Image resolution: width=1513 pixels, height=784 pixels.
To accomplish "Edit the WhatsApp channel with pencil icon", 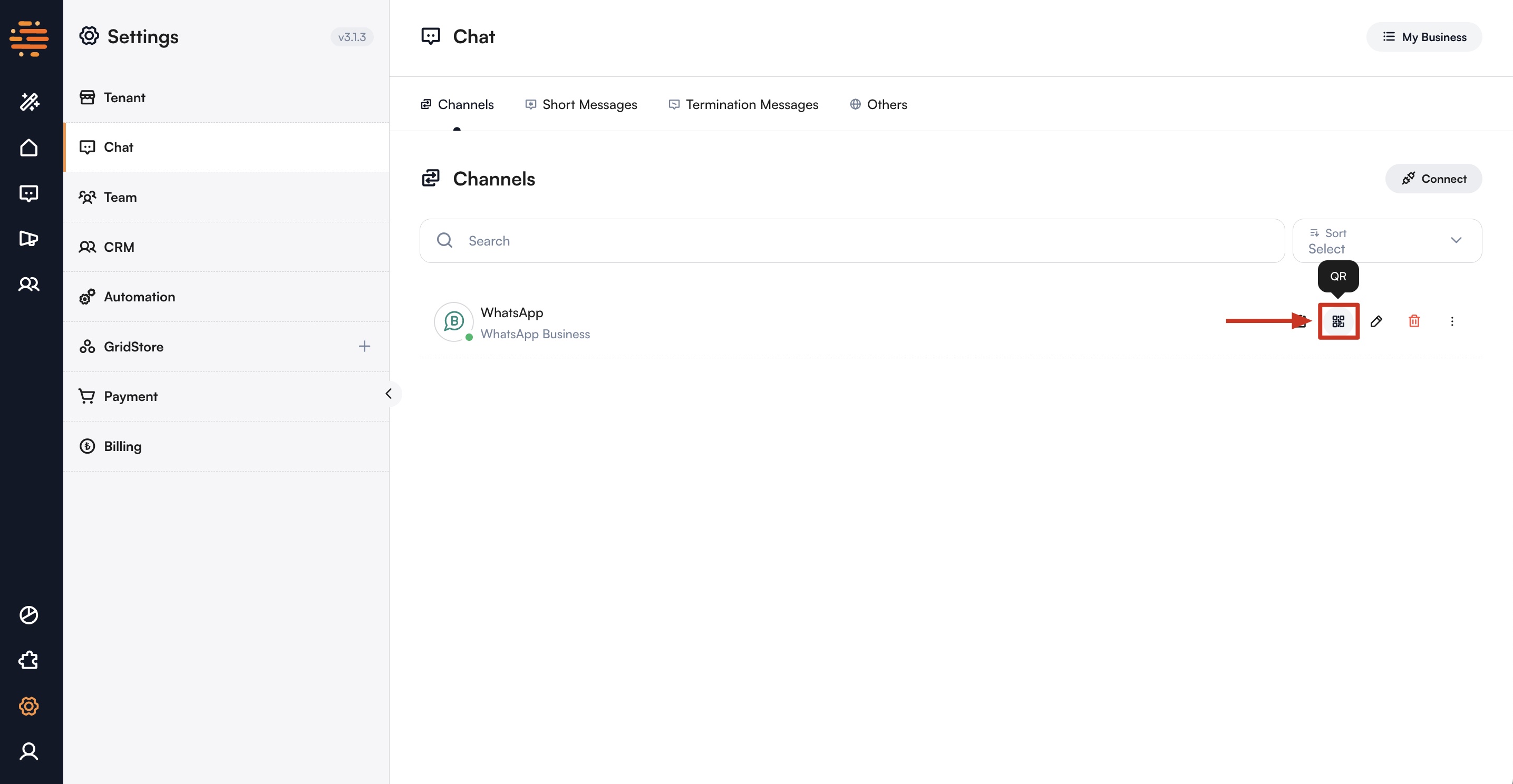I will coord(1375,321).
